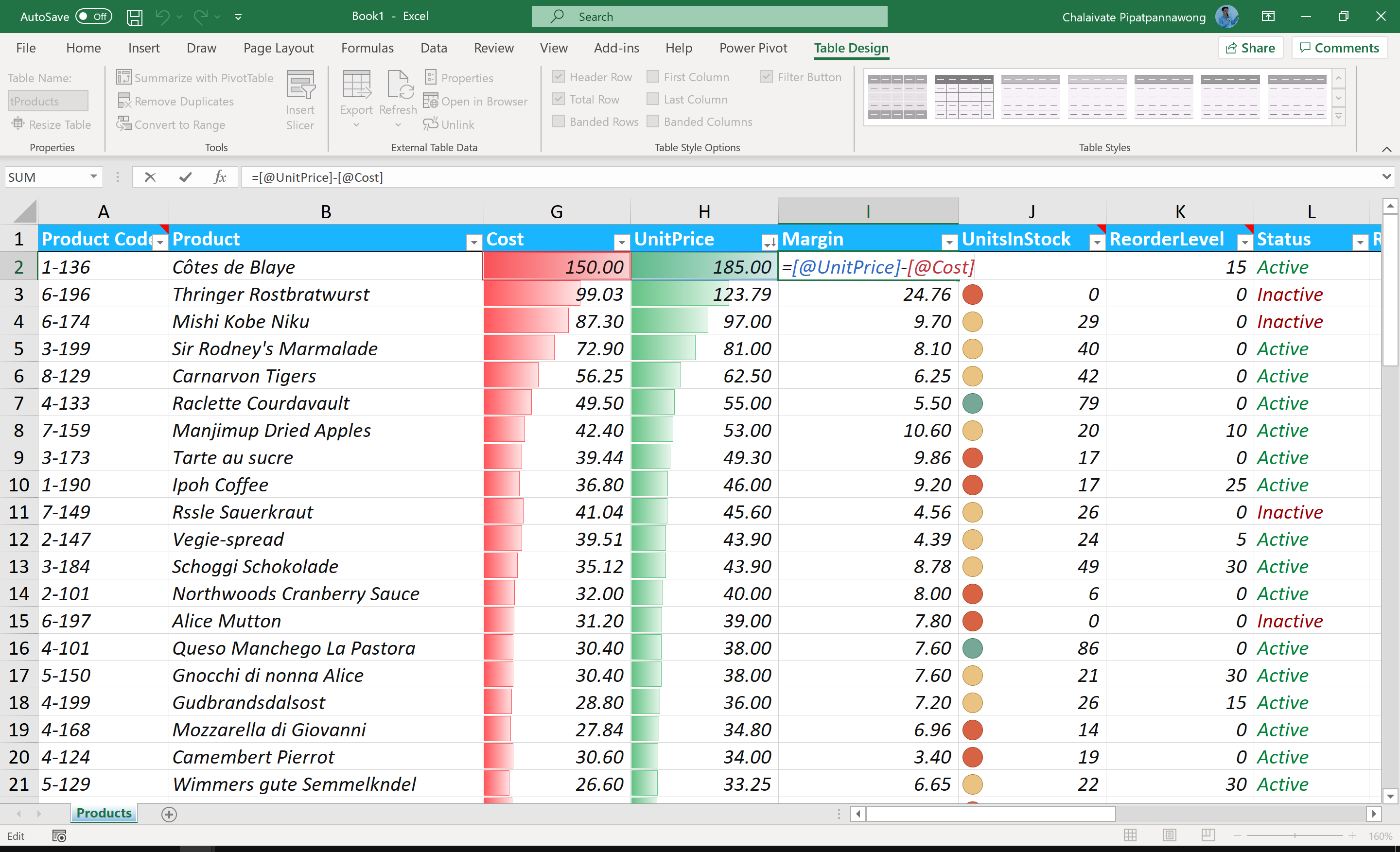Confirm formula with the checkmark icon
1400x852 pixels.
click(x=185, y=177)
